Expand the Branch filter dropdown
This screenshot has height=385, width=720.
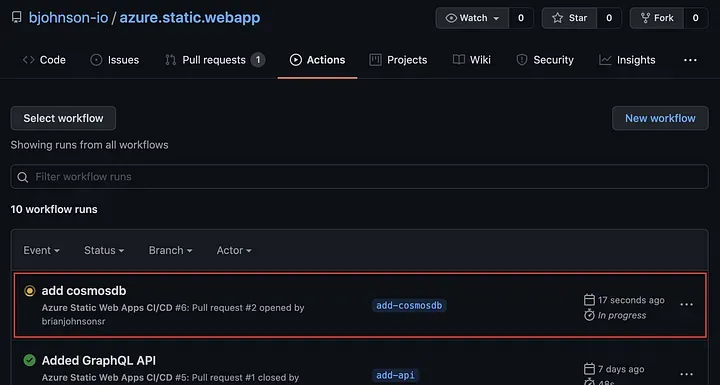click(170, 250)
